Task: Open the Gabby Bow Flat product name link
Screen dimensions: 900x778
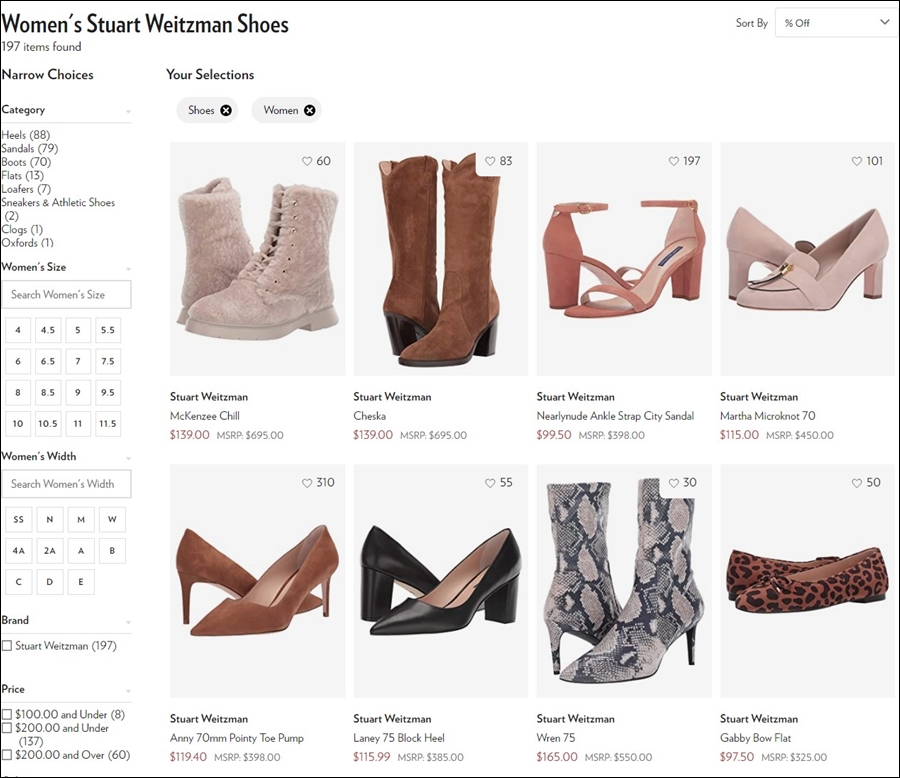Action: (755, 738)
